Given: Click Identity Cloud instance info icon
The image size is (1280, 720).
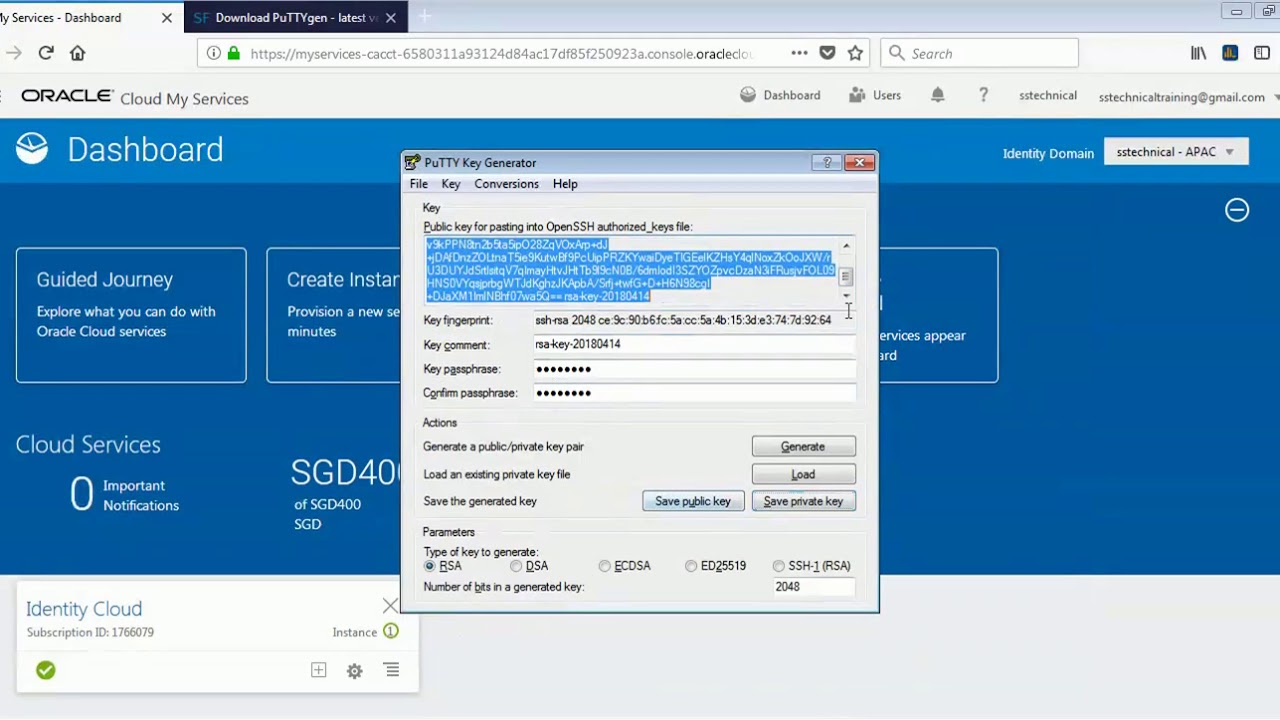Looking at the screenshot, I should click(391, 631).
